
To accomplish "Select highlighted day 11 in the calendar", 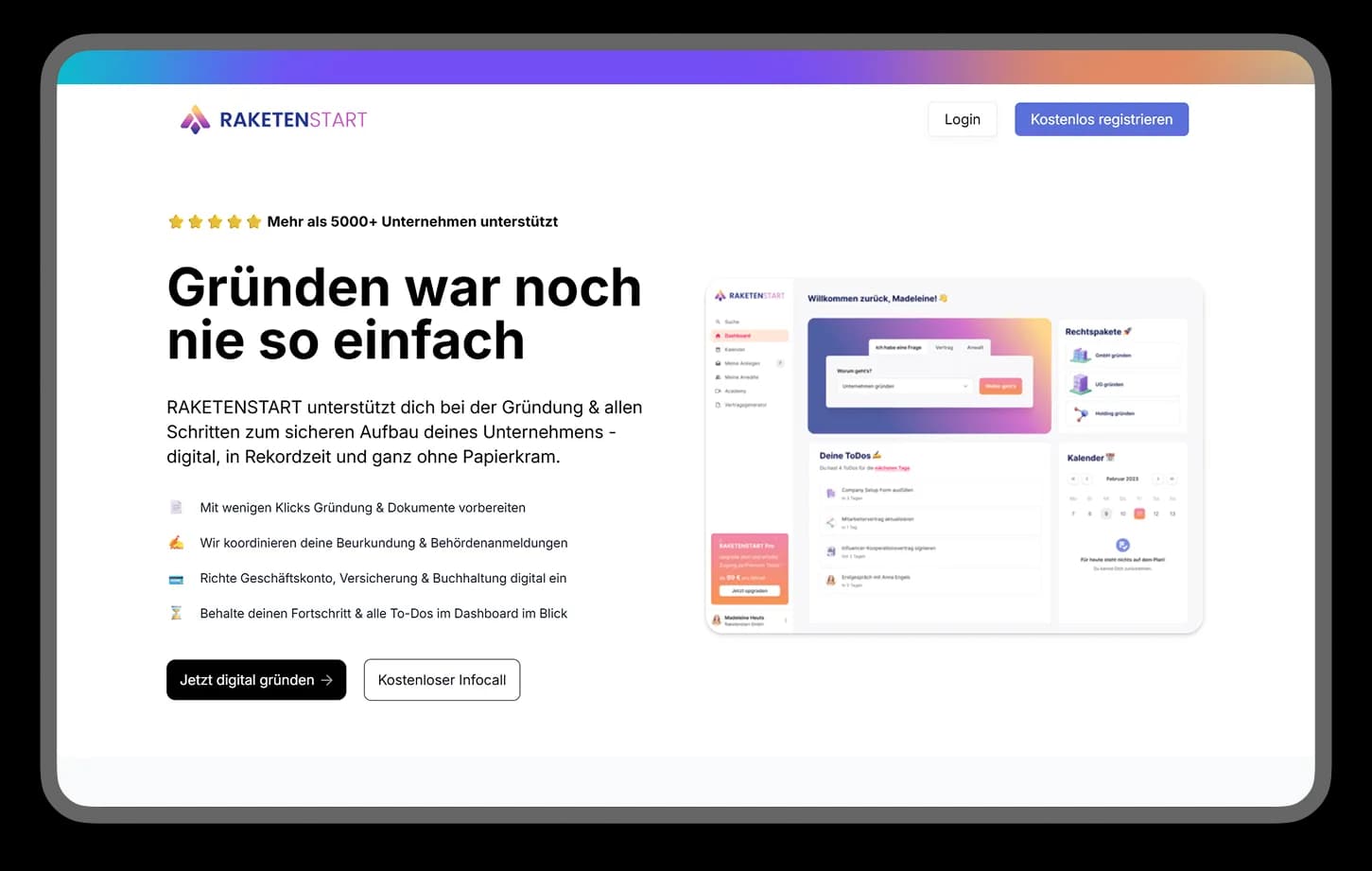I will [x=1139, y=514].
